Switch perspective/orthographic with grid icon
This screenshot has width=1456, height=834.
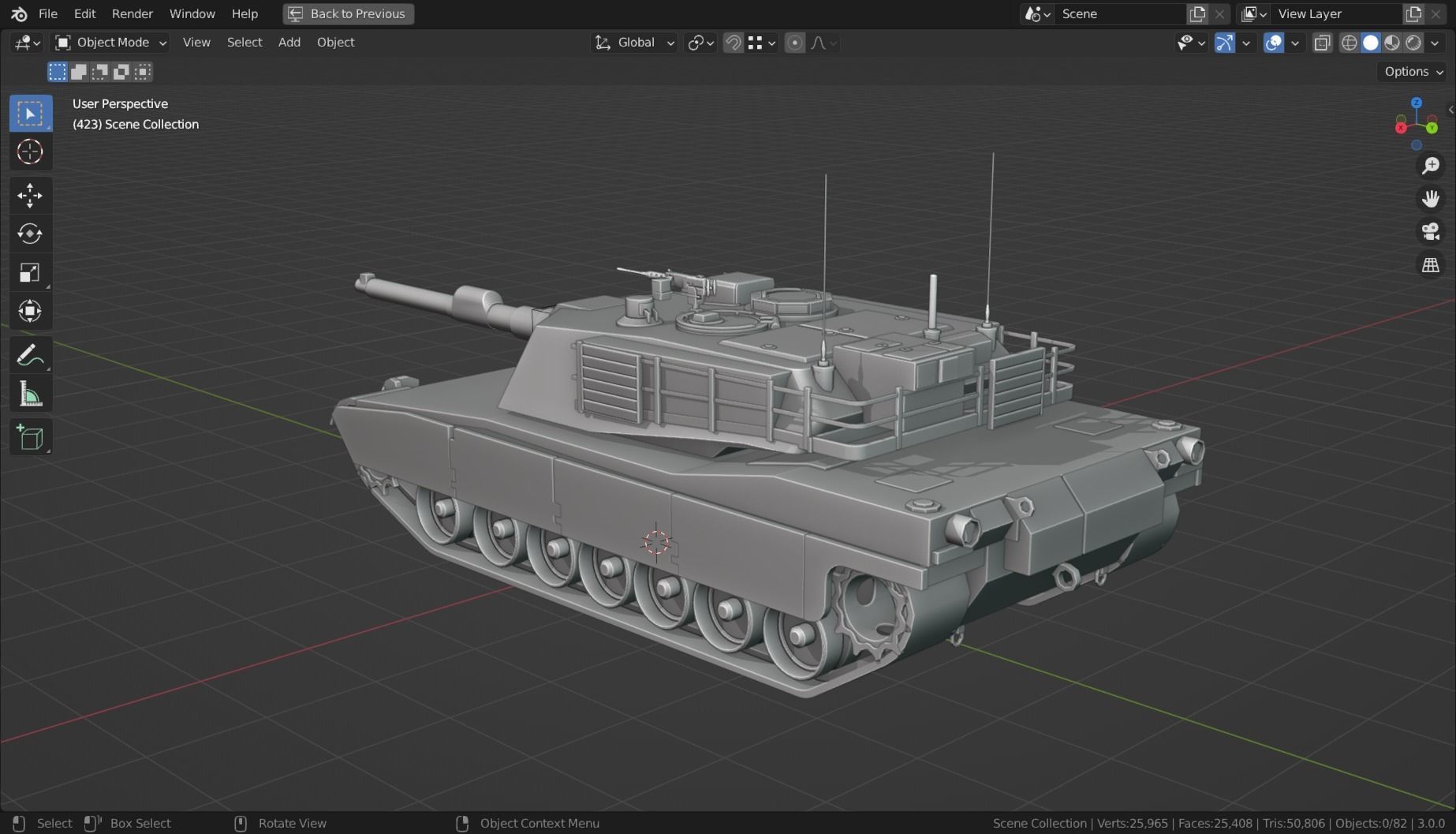click(1430, 265)
